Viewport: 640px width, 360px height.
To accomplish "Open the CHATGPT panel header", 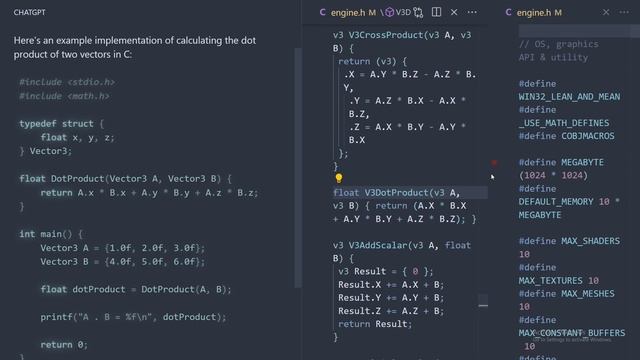I will point(29,12).
